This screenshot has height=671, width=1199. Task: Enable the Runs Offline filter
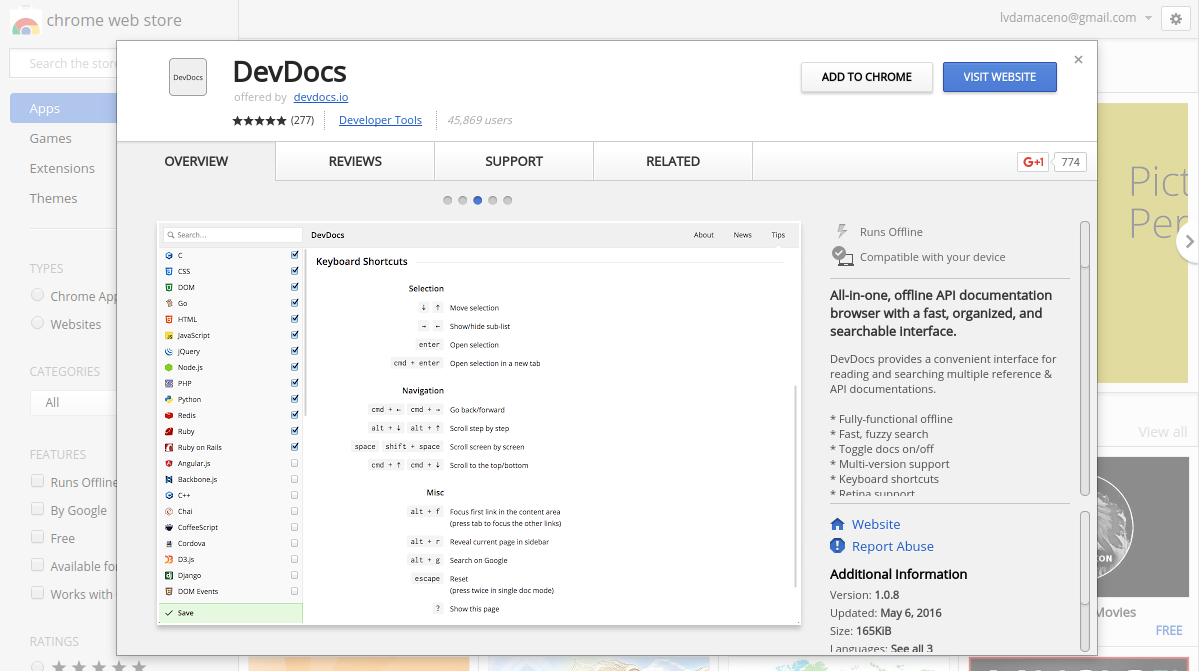pos(37,481)
